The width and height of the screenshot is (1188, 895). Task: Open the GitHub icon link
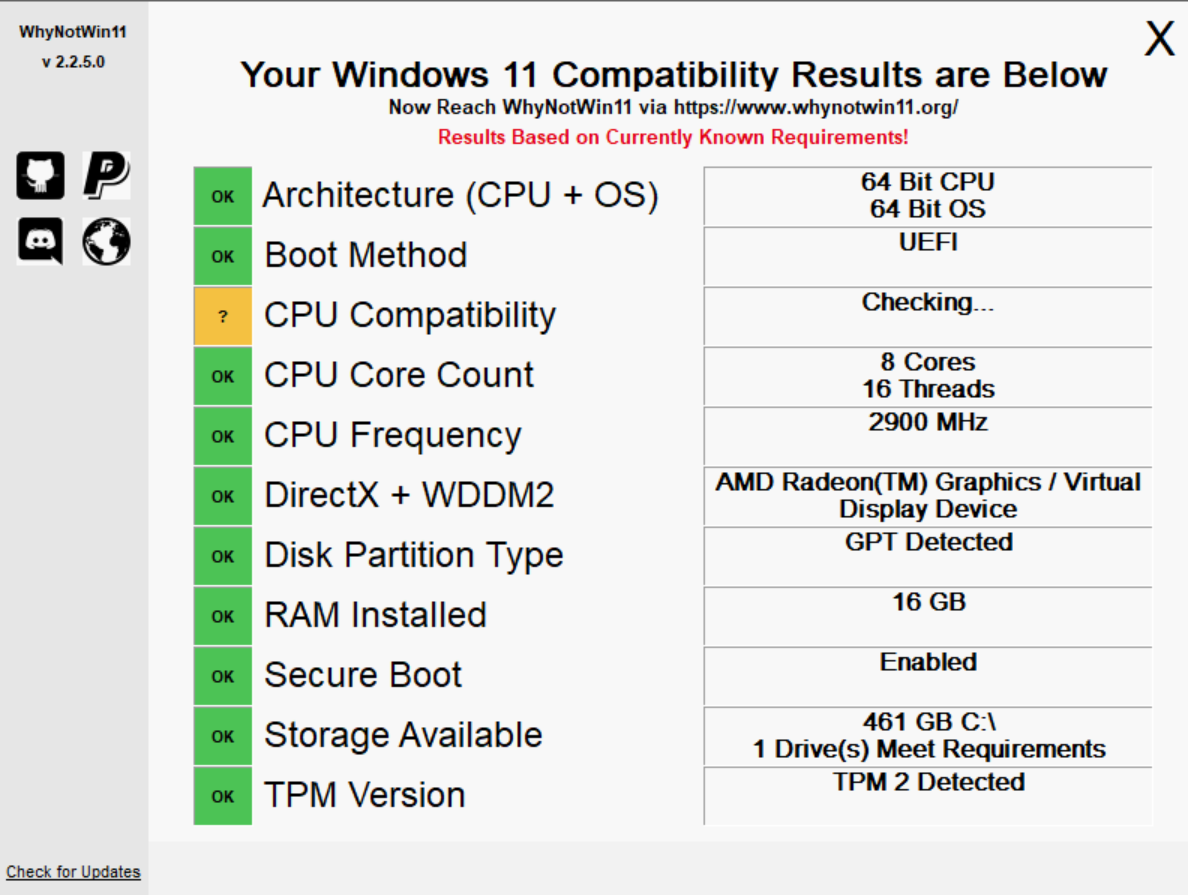(x=40, y=176)
